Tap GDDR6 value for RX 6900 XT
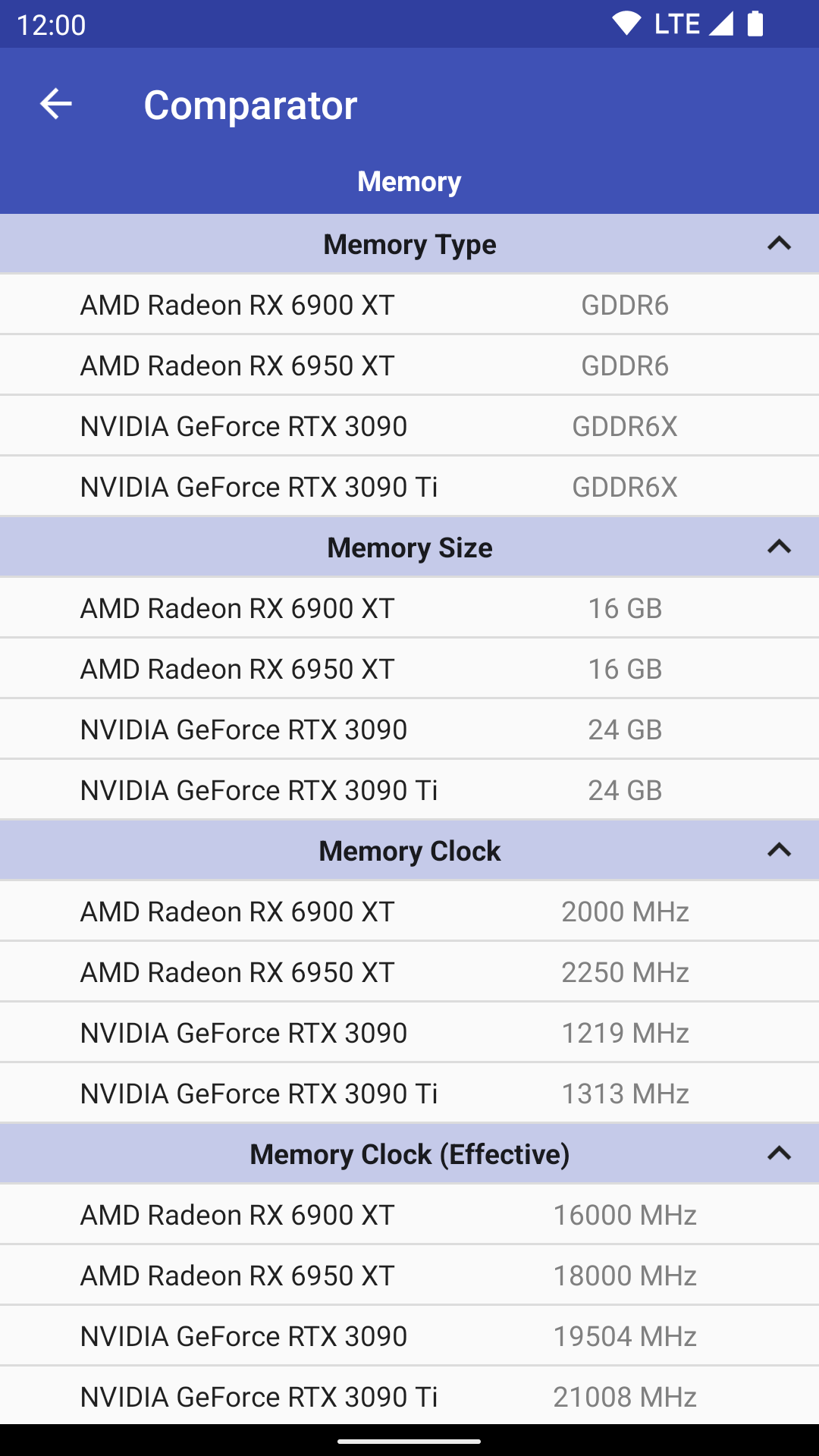Image resolution: width=819 pixels, height=1456 pixels. click(x=625, y=305)
